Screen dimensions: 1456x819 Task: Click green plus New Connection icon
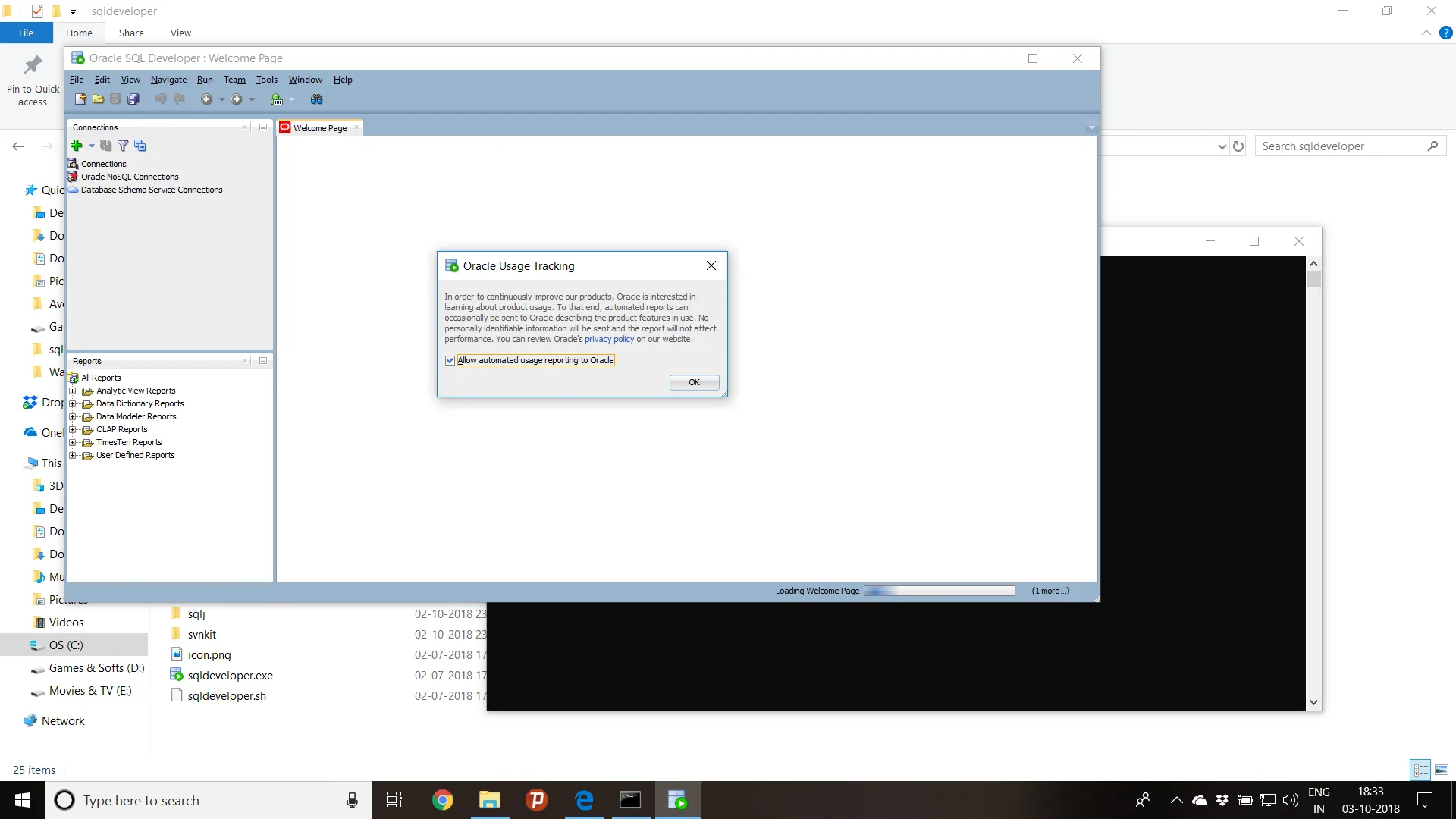[76, 146]
